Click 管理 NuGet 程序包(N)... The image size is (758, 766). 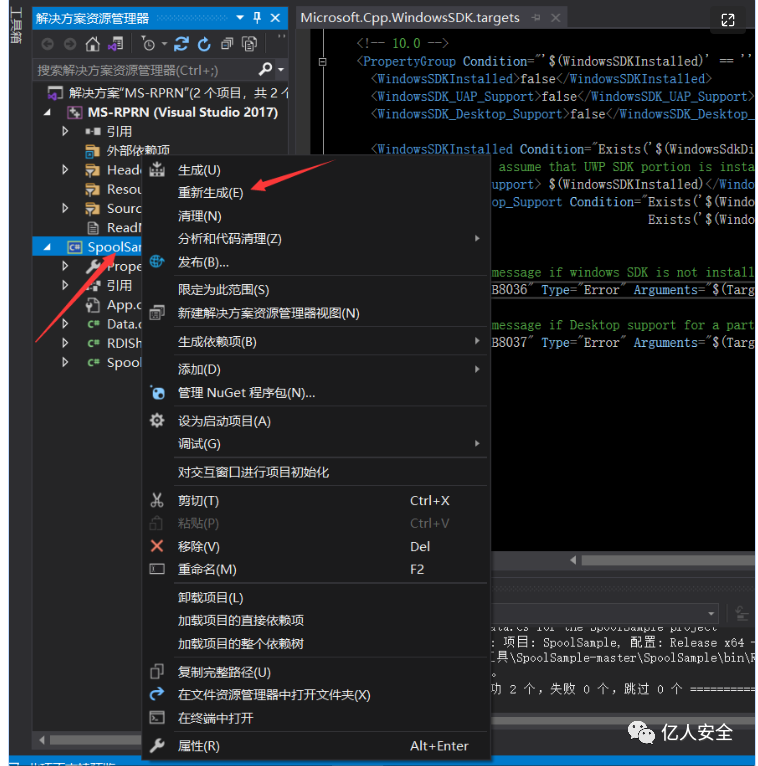(x=316, y=393)
